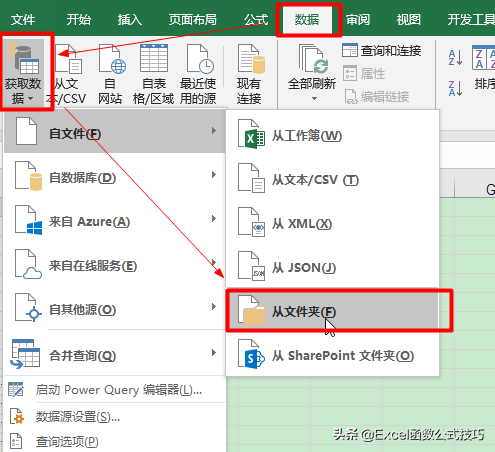Screen dimensions: 495x452
Task: Click the crosshair icon beside 自其他源
Action: click(x=29, y=308)
